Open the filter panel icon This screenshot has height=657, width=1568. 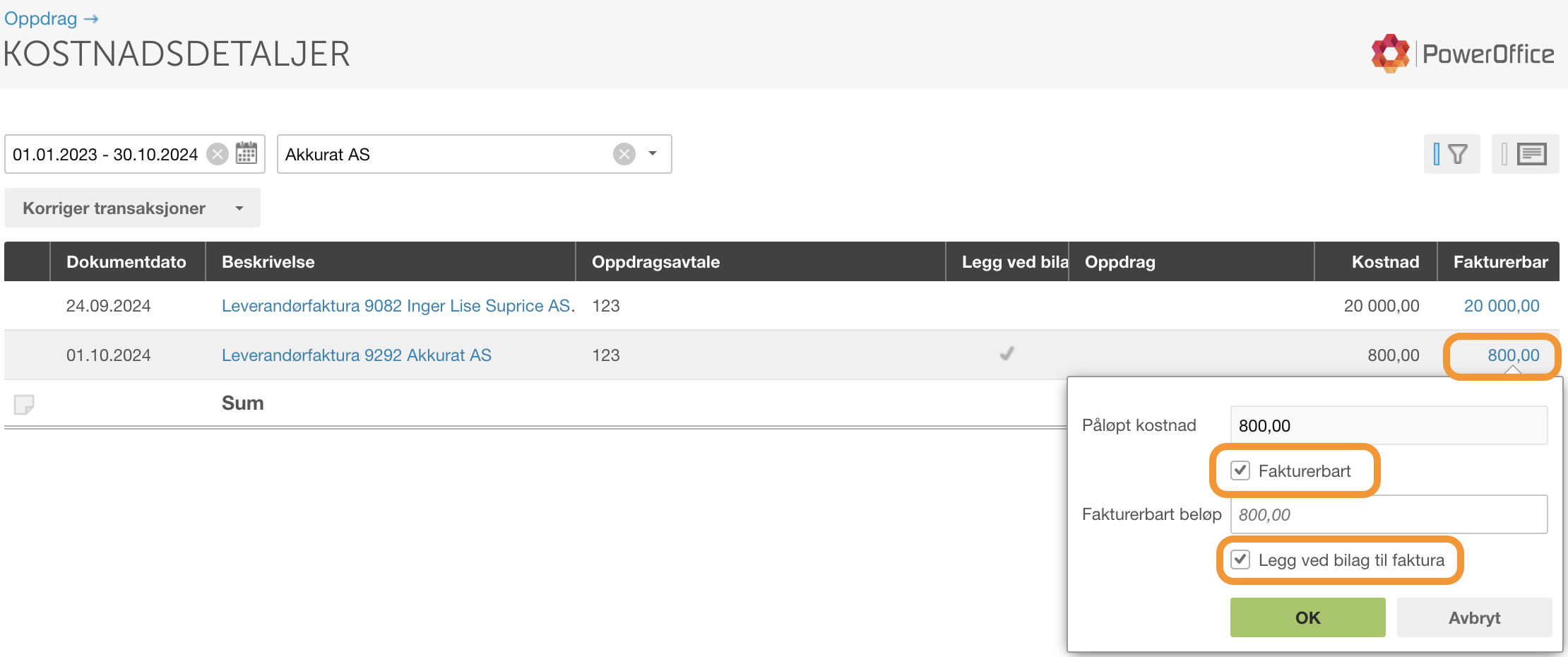pyautogui.click(x=1451, y=154)
